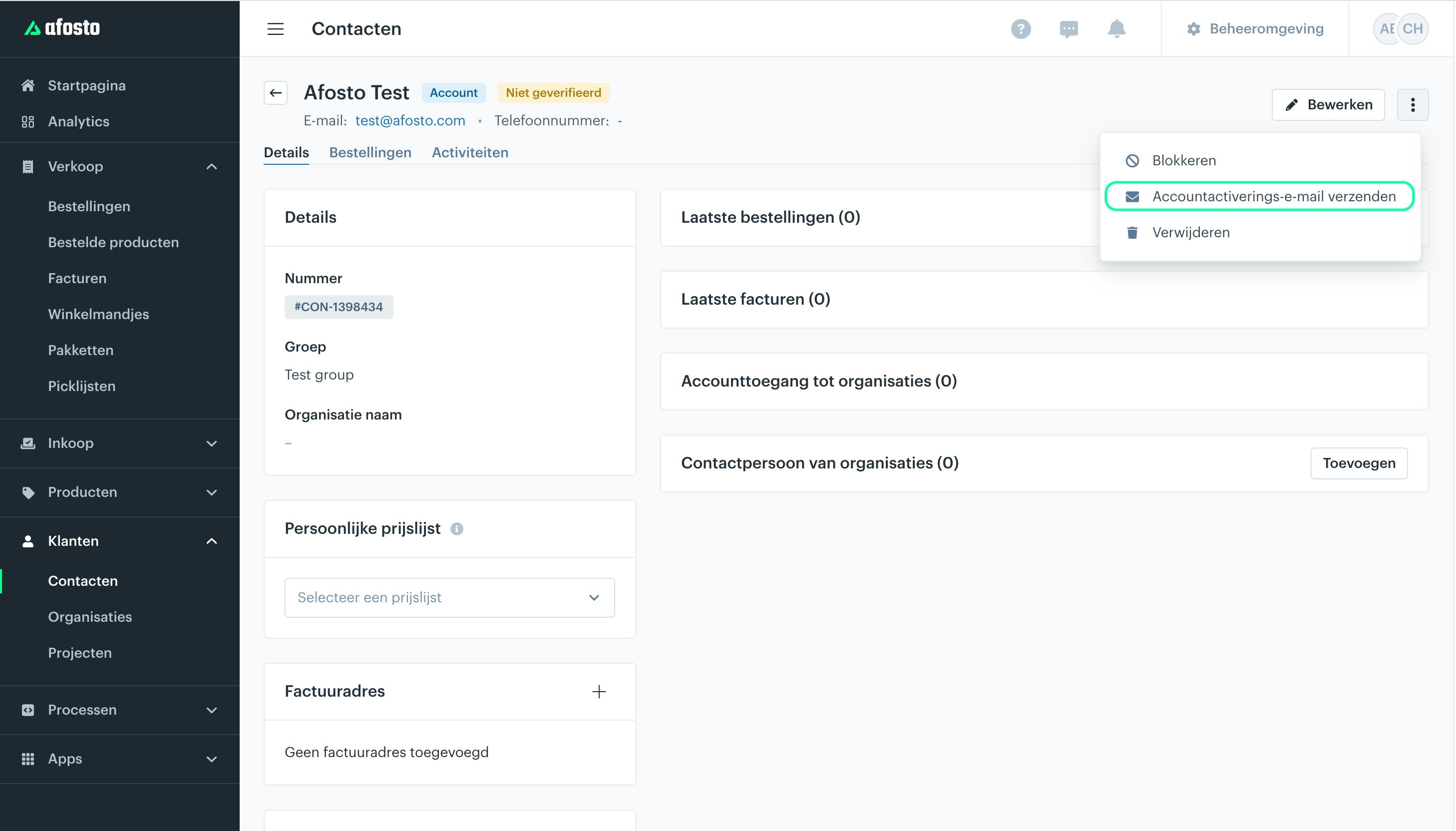
Task: Open Pakketten in the sidebar
Action: [x=80, y=351]
